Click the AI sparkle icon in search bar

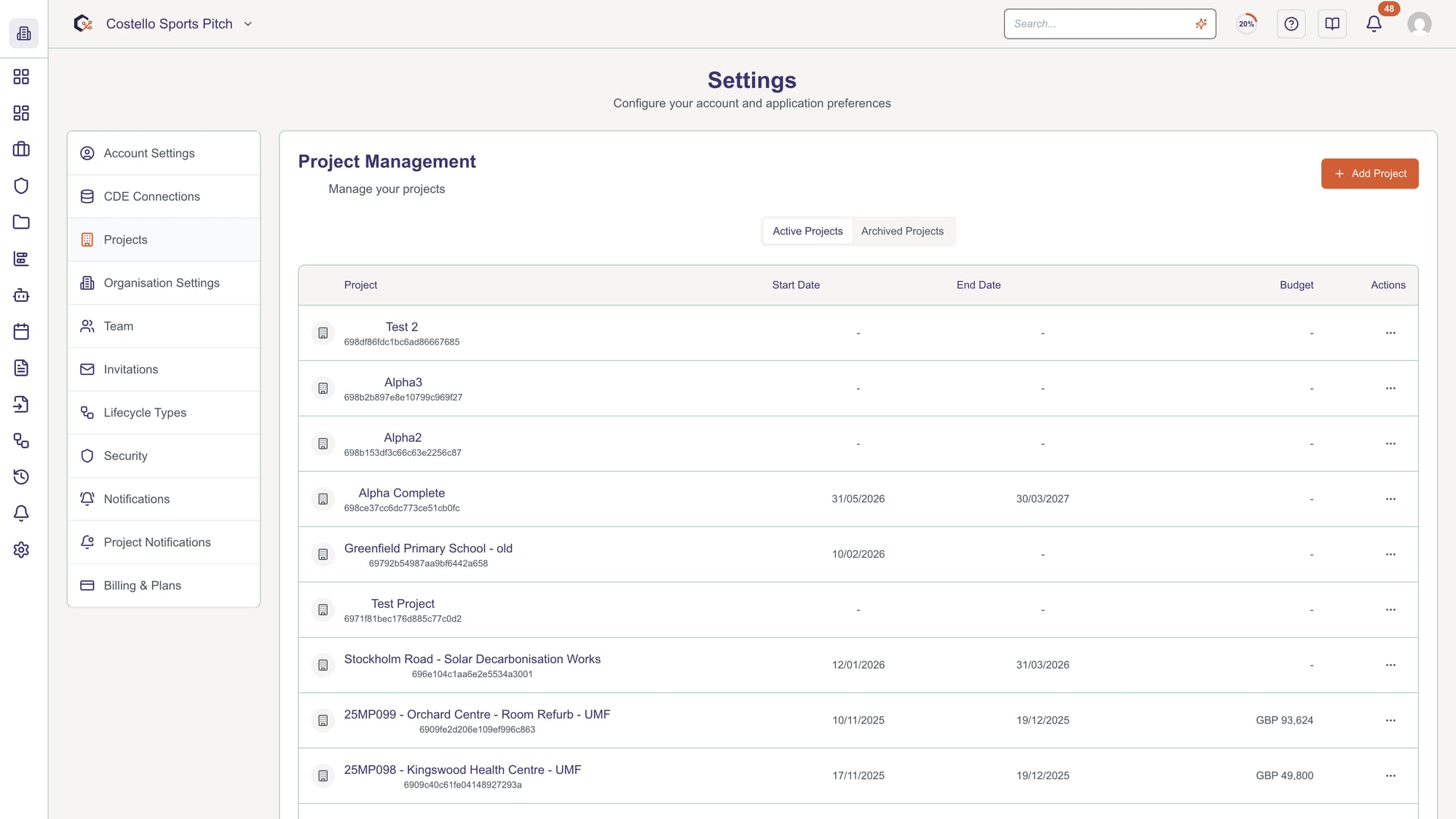tap(1200, 23)
